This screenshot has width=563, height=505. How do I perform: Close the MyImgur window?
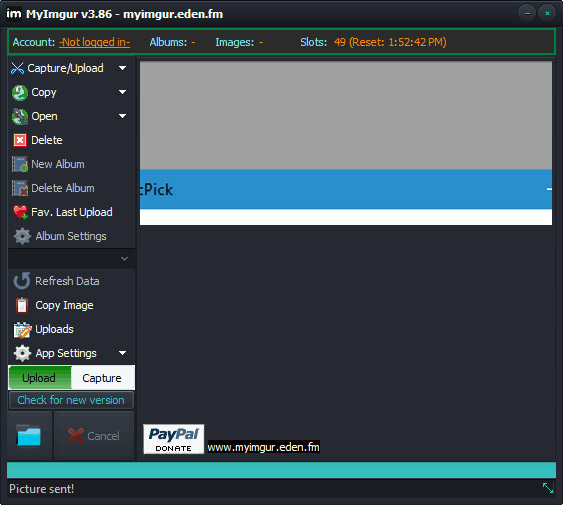click(547, 14)
